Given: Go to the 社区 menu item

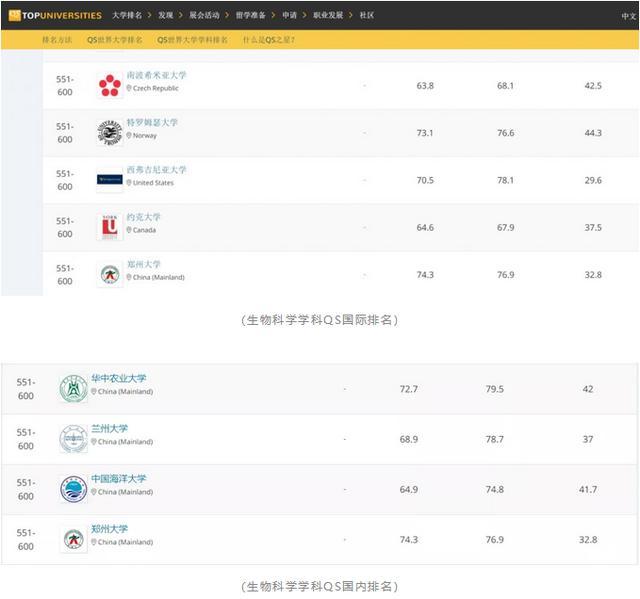Looking at the screenshot, I should pyautogui.click(x=367, y=15).
